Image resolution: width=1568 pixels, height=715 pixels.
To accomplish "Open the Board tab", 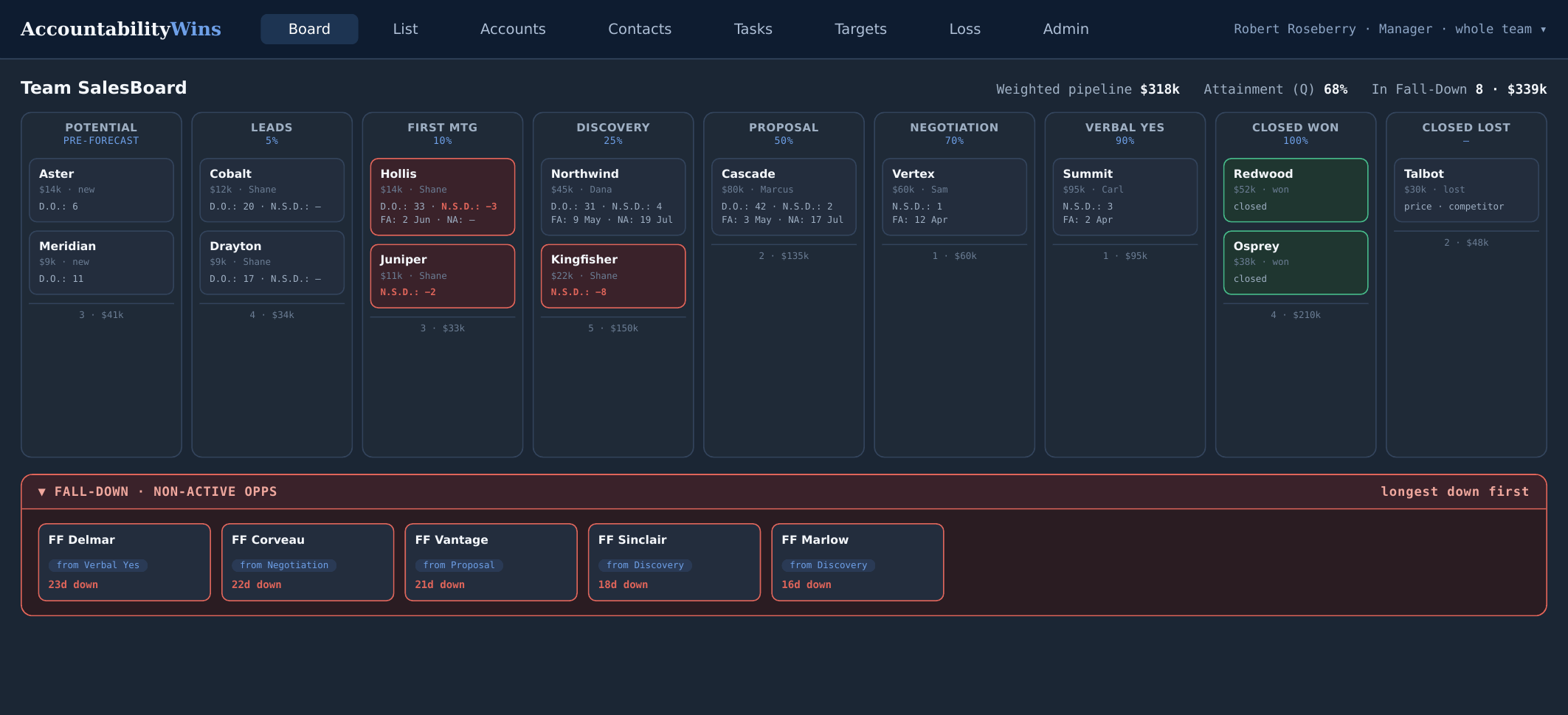I will (309, 29).
